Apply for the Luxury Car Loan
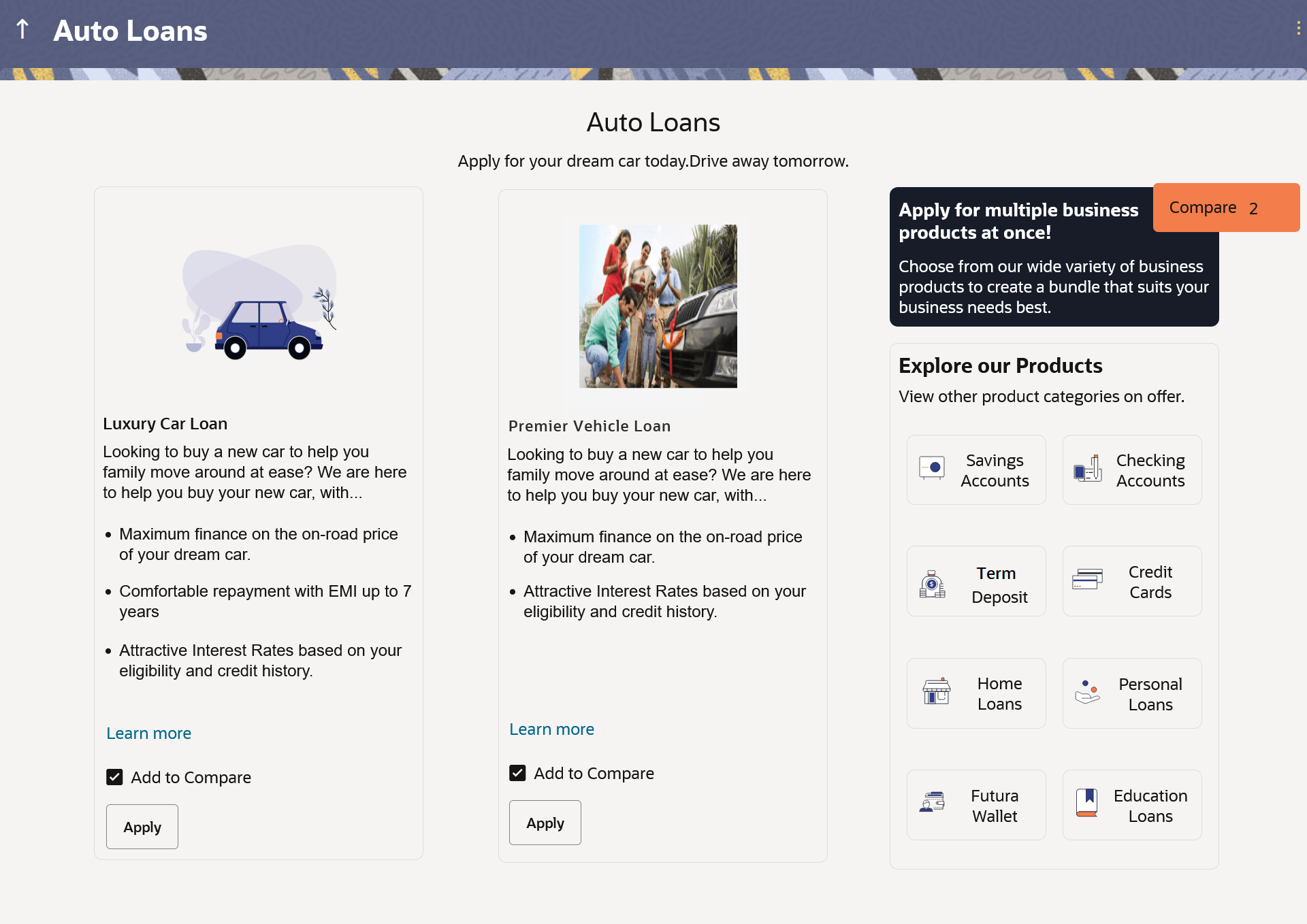The image size is (1307, 924). point(142,827)
